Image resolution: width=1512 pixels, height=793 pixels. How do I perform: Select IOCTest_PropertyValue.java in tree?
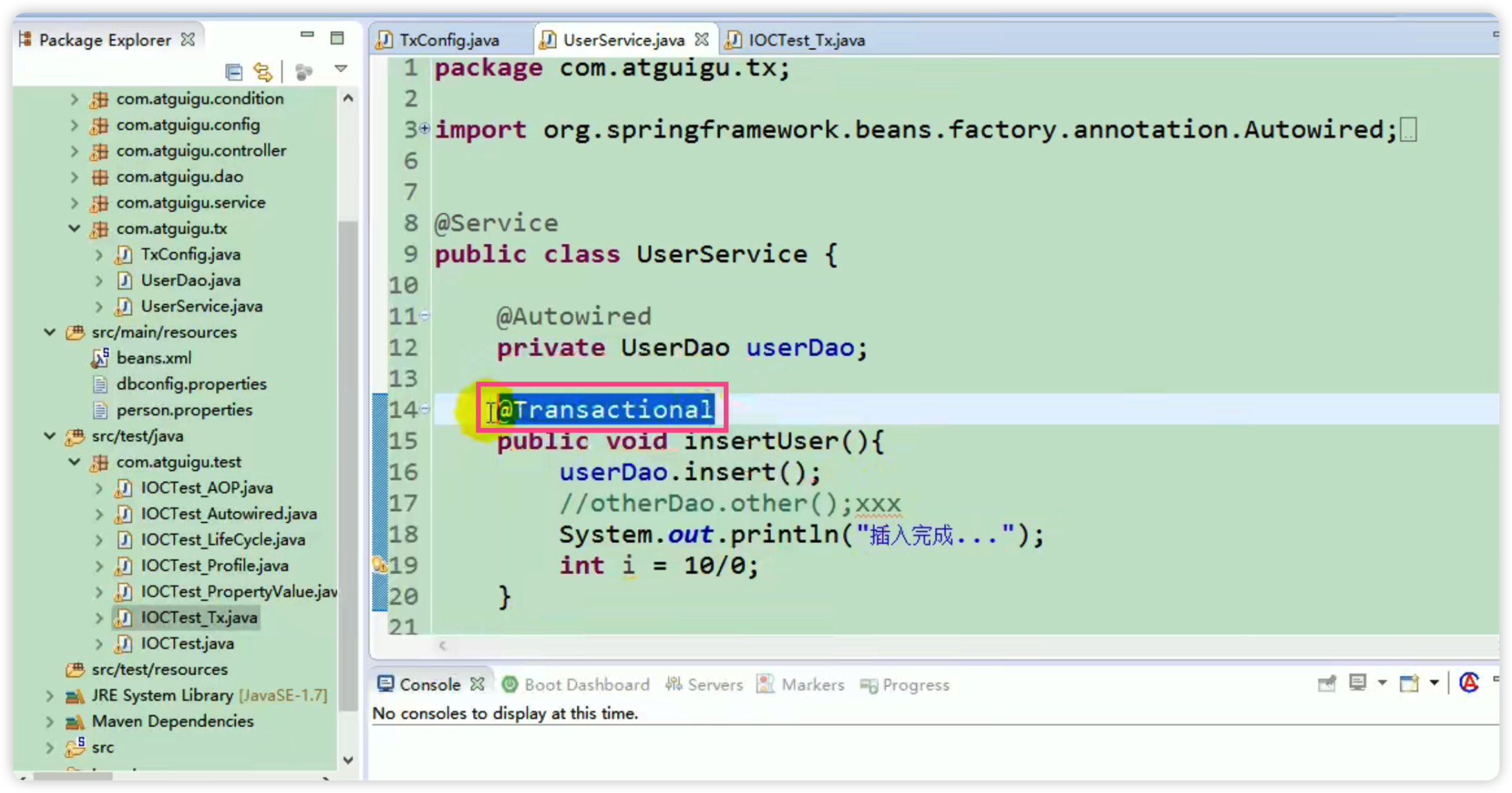(239, 591)
